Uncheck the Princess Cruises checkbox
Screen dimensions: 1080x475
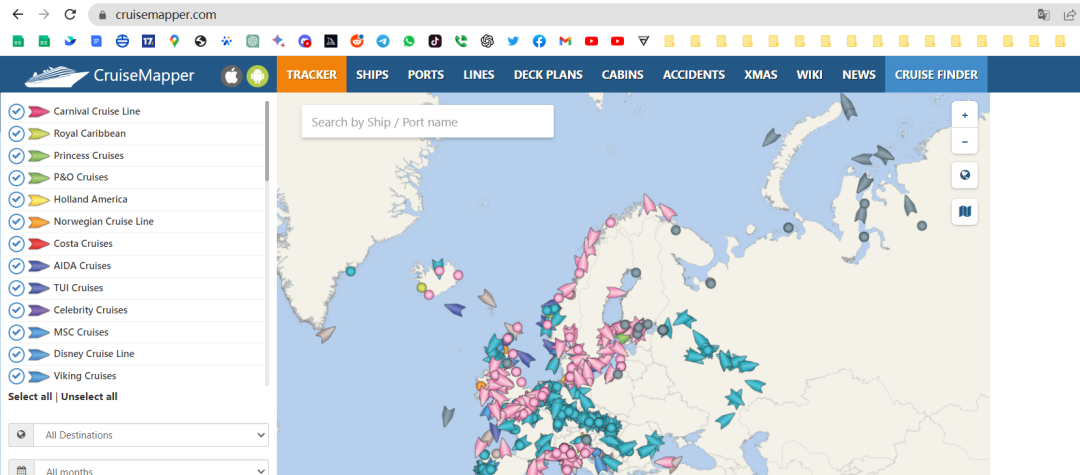pos(17,156)
